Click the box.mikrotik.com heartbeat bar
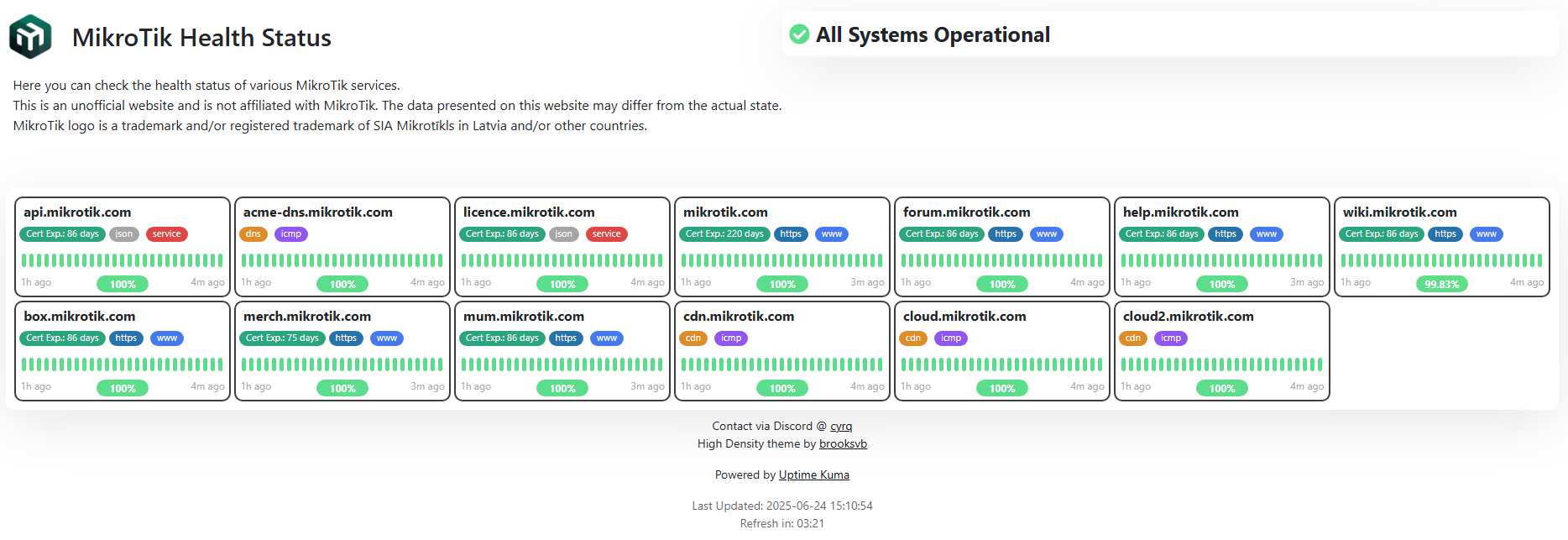 click(123, 364)
